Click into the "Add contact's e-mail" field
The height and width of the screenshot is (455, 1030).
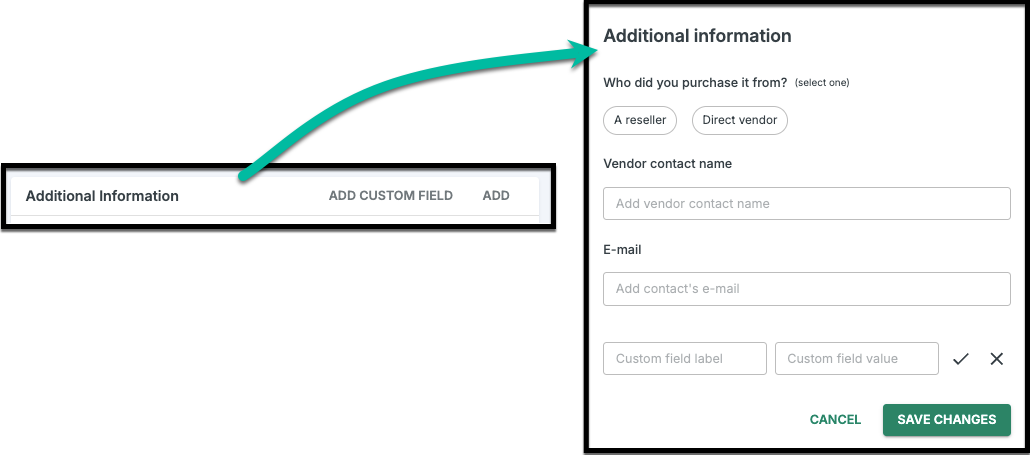click(x=806, y=289)
